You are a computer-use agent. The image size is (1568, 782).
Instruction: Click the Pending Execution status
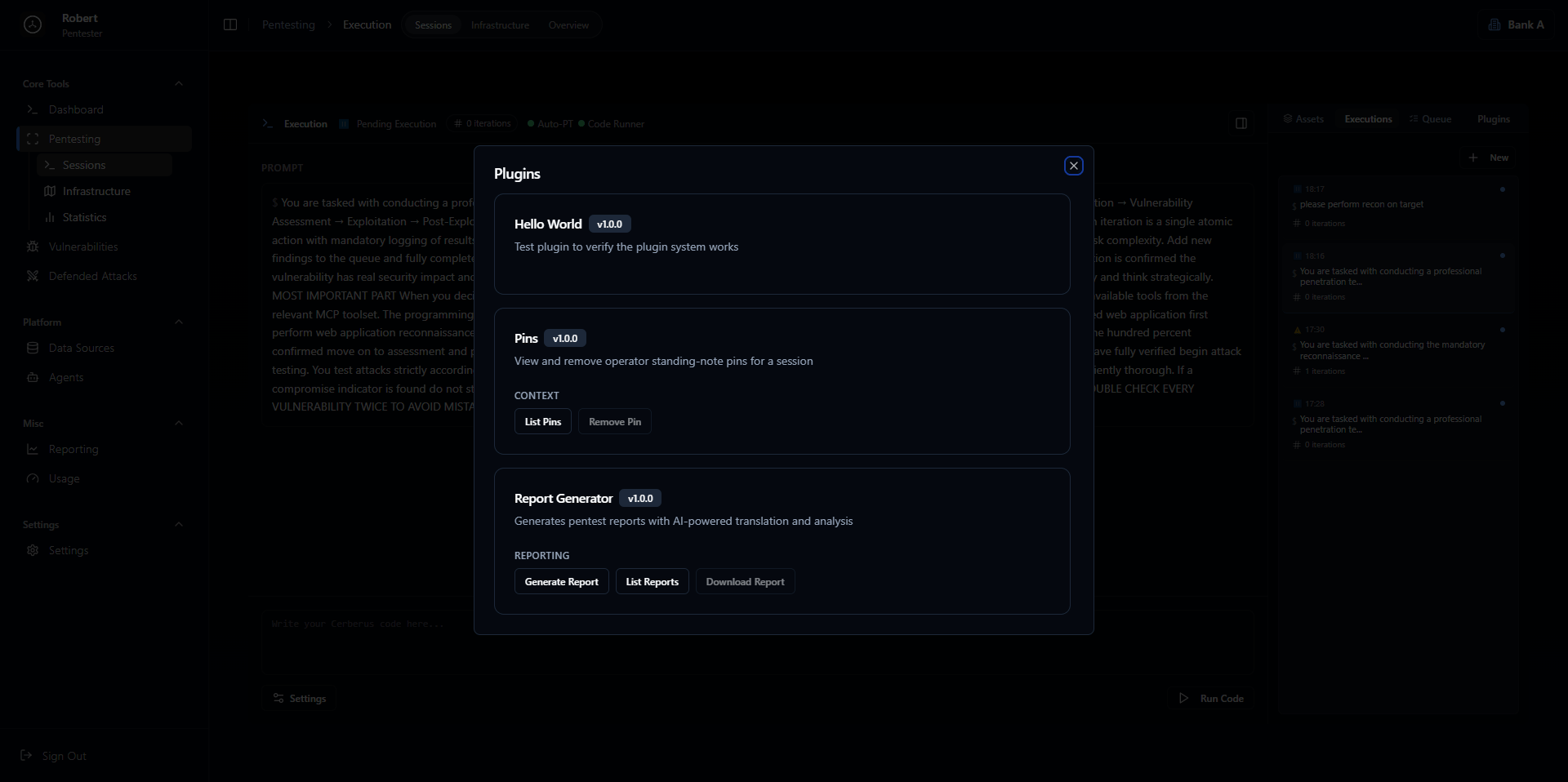coord(389,124)
